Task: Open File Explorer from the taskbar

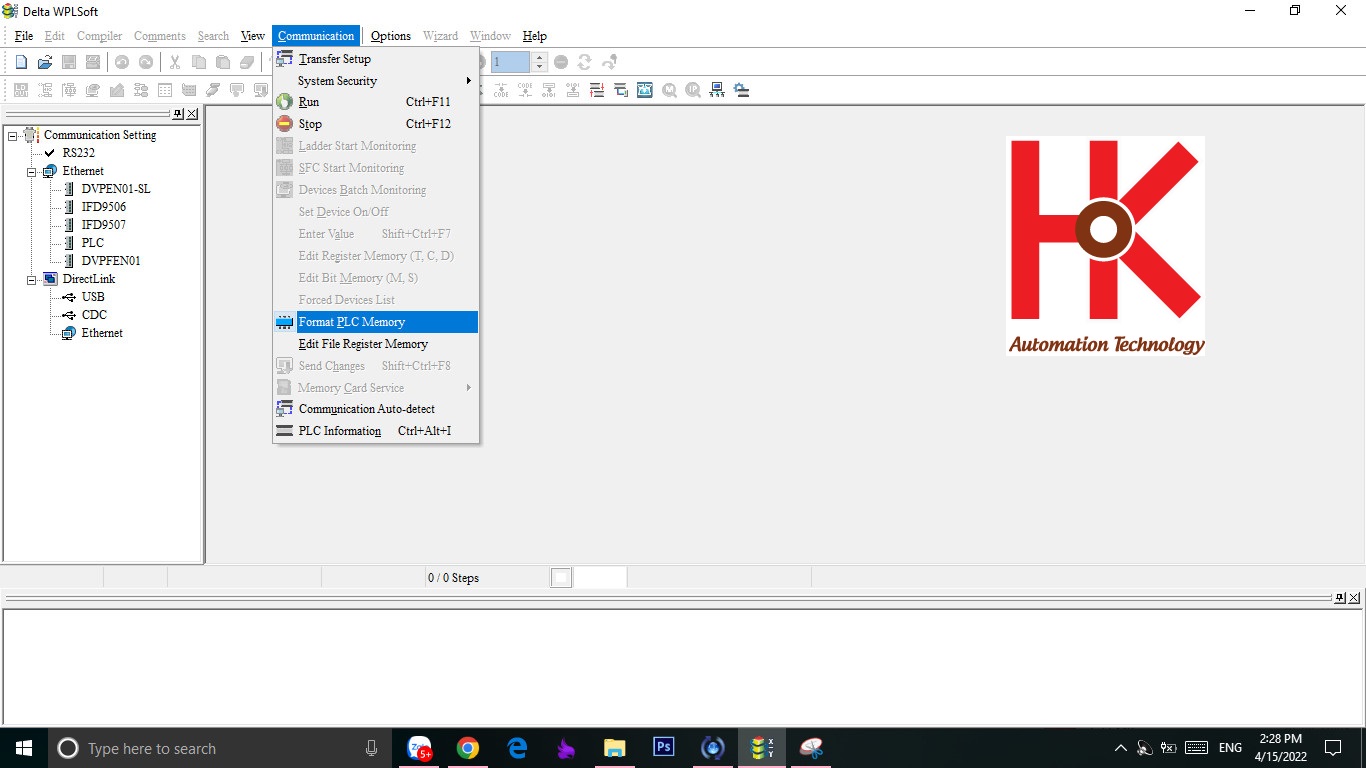Action: pos(614,748)
